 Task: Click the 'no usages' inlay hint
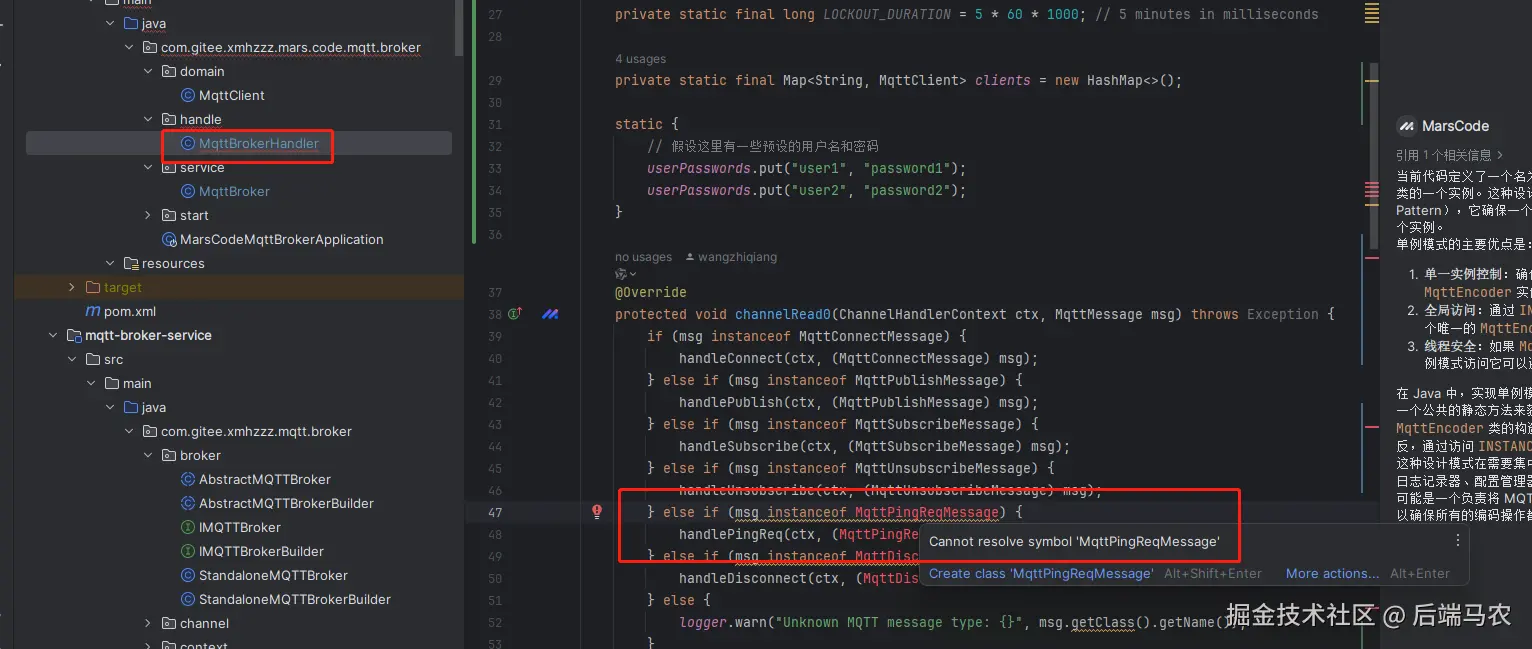[643, 257]
